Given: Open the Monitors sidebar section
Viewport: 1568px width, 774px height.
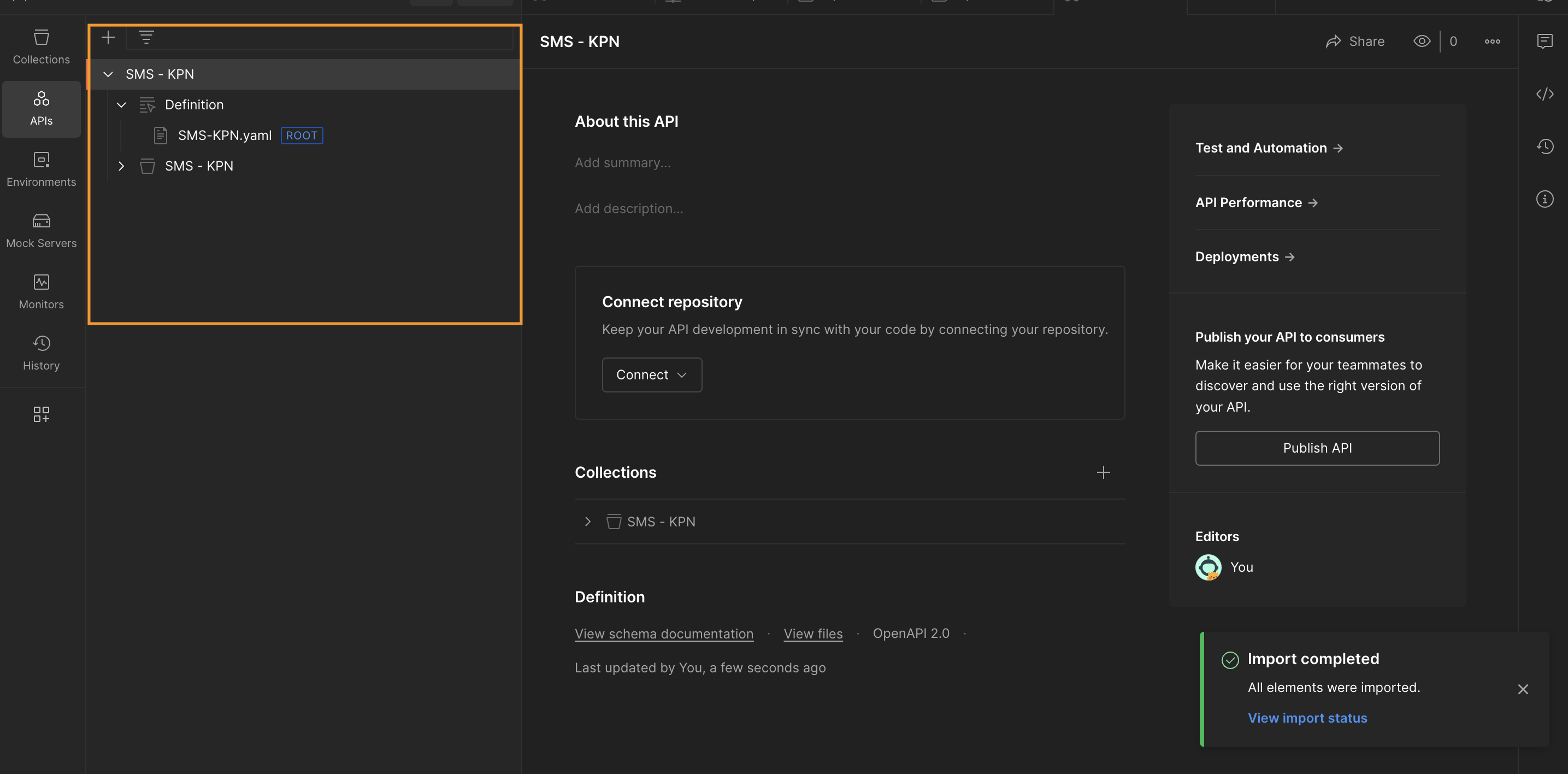Looking at the screenshot, I should point(42,292).
